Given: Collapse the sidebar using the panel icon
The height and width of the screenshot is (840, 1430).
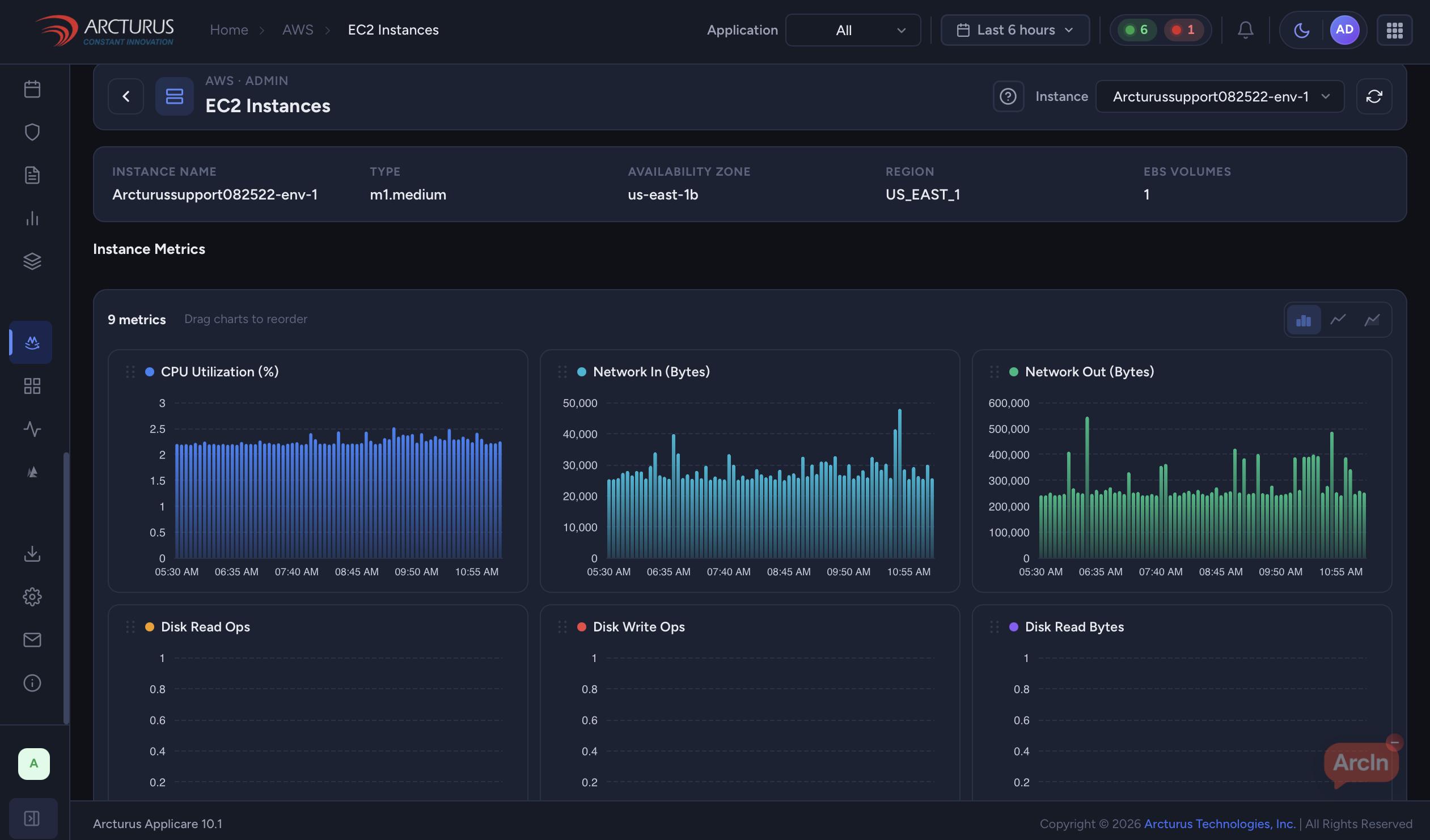Looking at the screenshot, I should coord(32,818).
